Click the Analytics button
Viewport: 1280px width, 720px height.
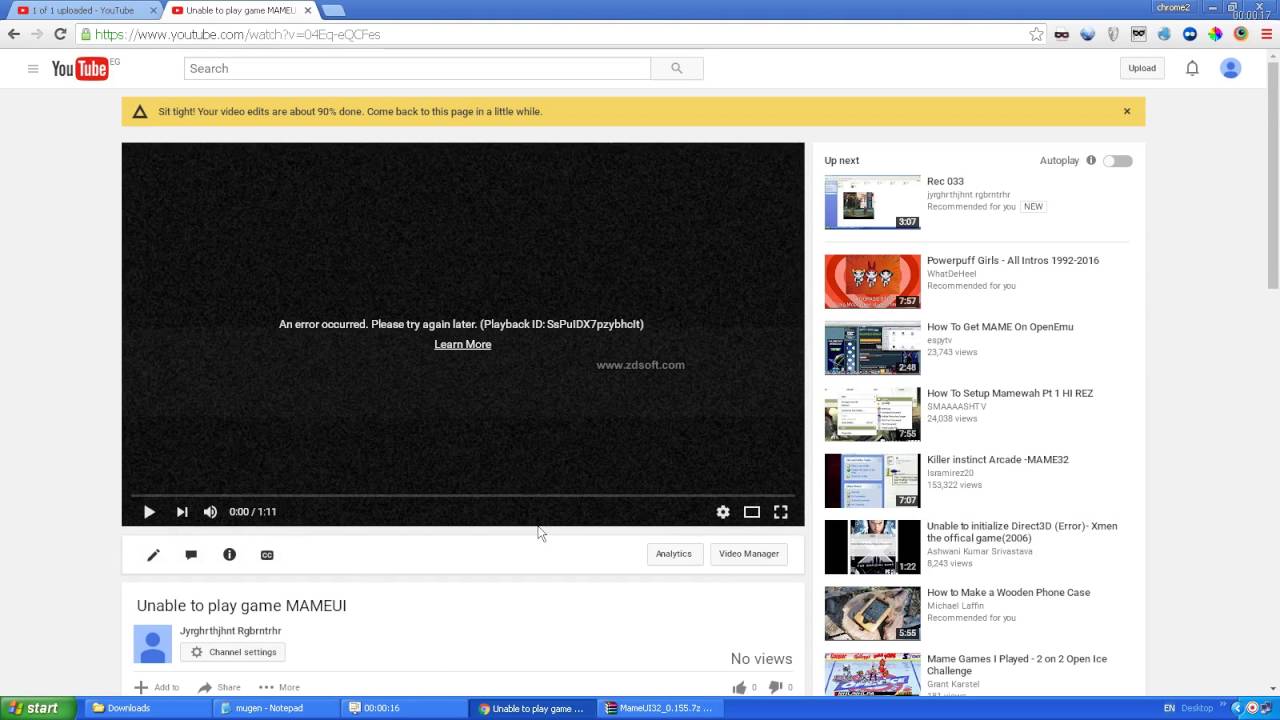(x=674, y=554)
